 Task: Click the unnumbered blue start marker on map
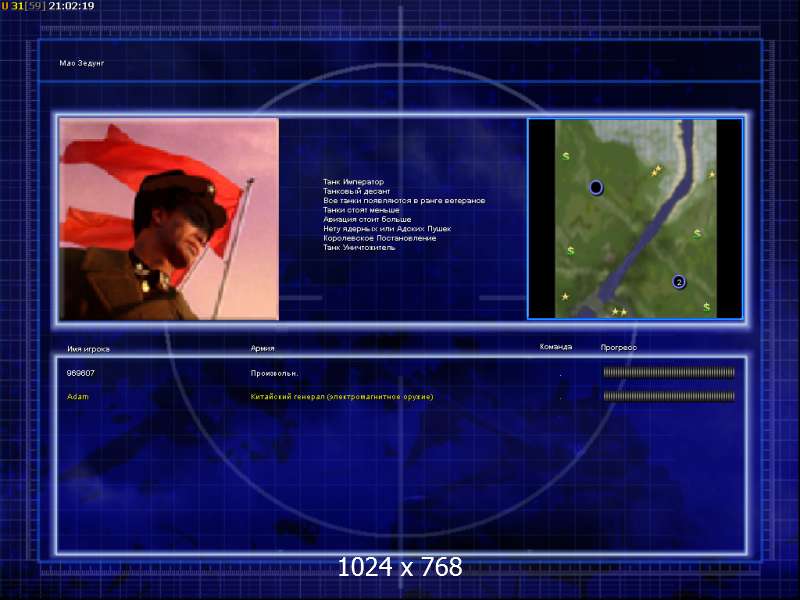click(595, 187)
